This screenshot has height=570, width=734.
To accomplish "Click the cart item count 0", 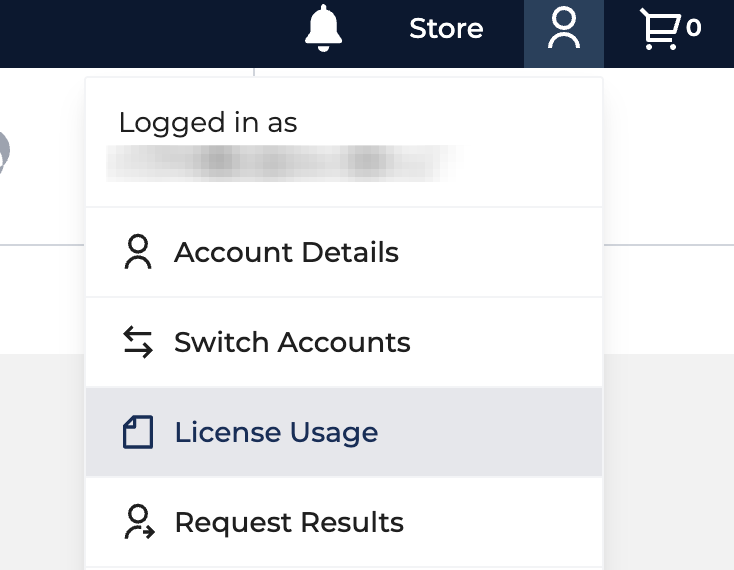I will point(693,28).
